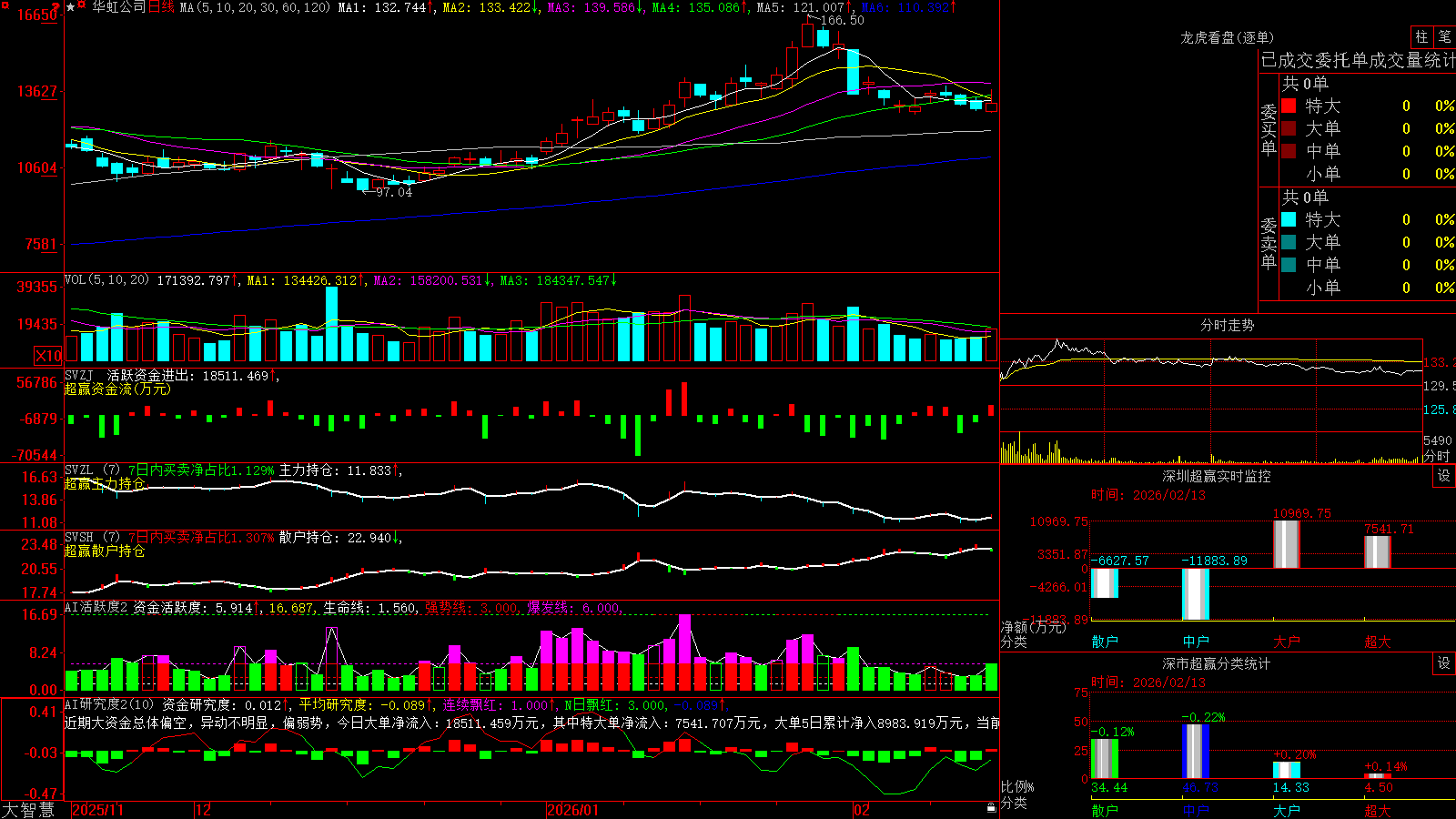
Task: Click the -11883.89 中户 bar
Action: (x=1196, y=594)
